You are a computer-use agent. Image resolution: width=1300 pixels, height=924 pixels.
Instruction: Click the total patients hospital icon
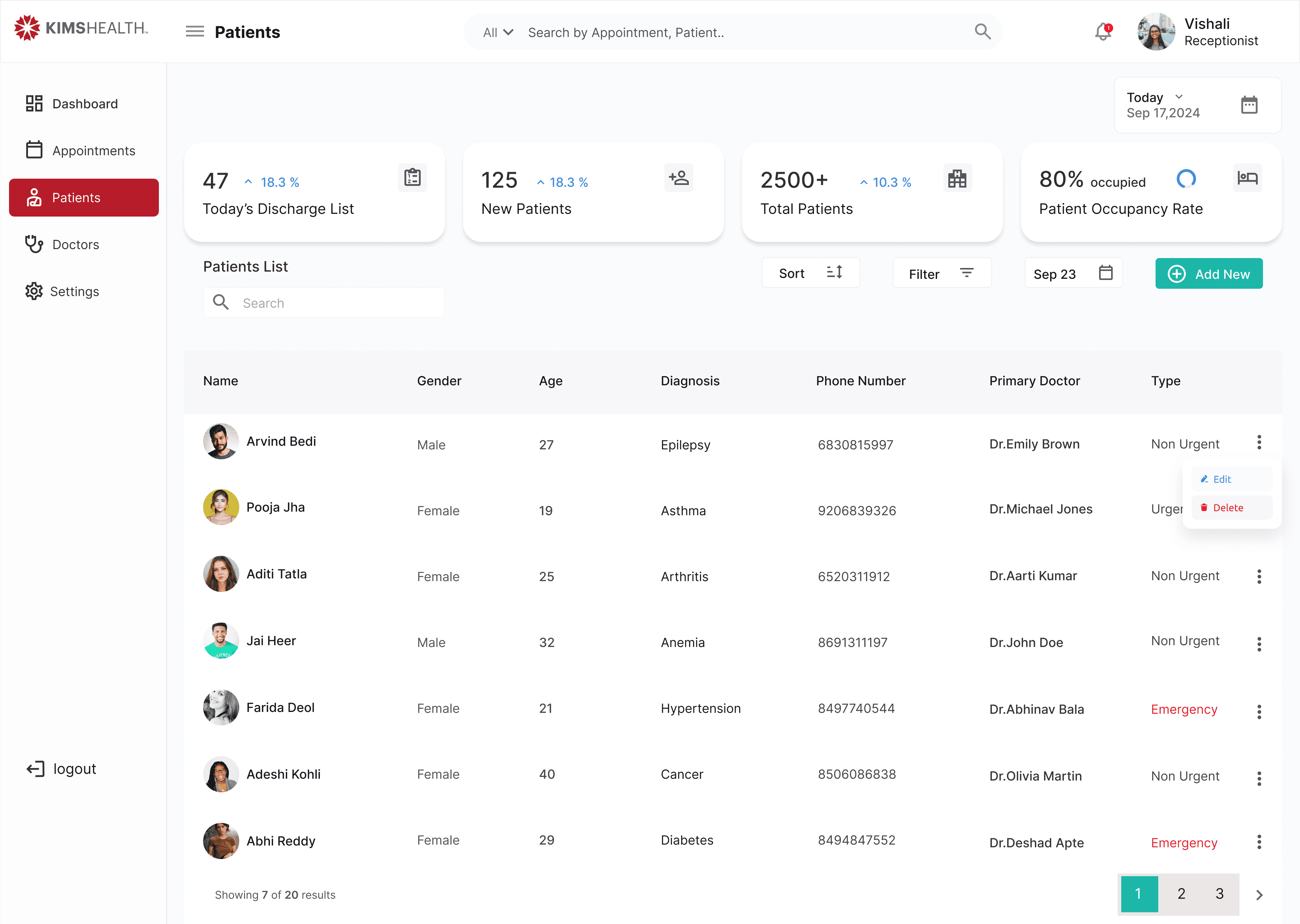(957, 179)
